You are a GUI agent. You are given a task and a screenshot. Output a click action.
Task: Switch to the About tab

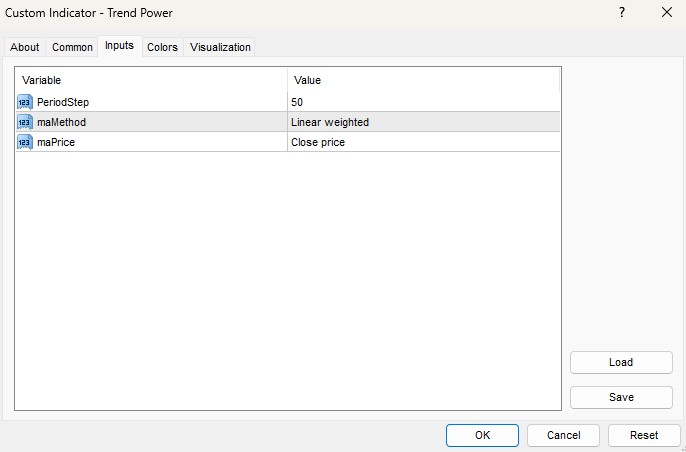tap(25, 47)
